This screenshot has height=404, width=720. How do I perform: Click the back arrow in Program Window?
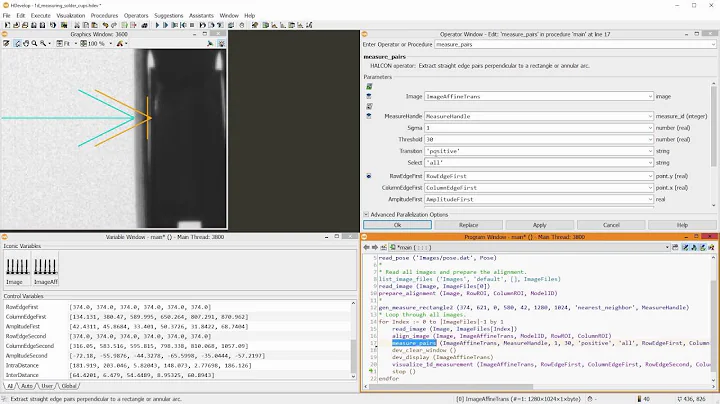[x=366, y=247]
